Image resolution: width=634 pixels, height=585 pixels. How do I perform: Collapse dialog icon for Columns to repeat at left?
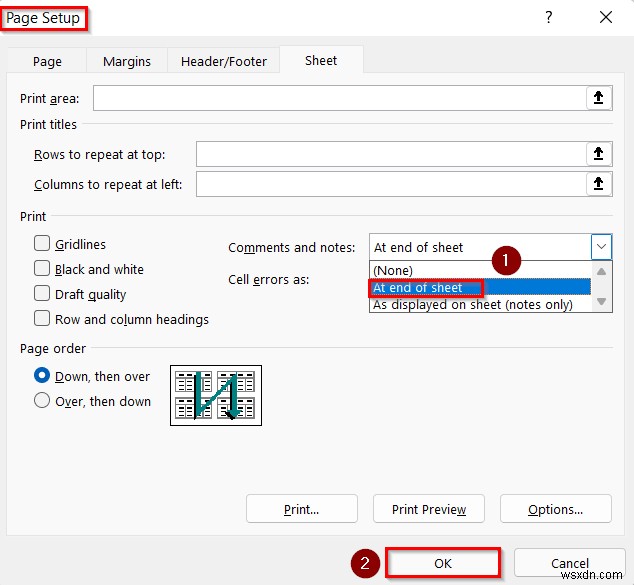point(598,184)
